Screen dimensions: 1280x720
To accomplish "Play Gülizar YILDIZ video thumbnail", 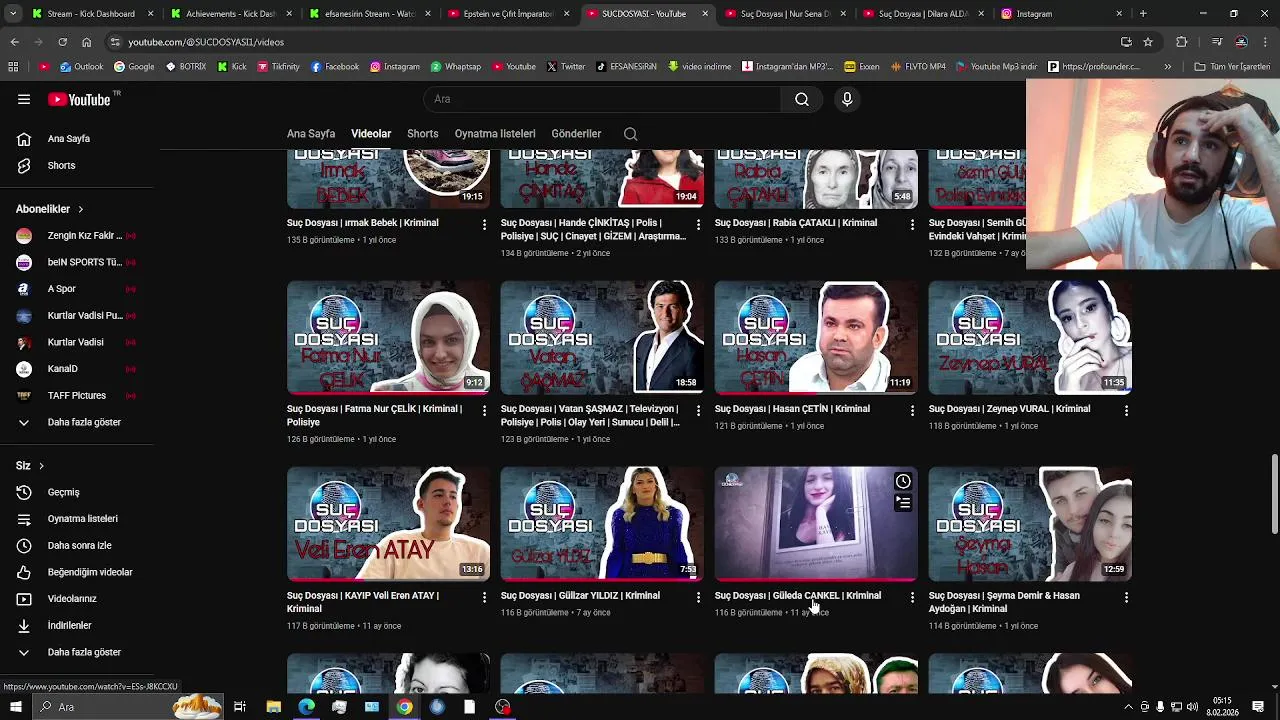I will (602, 524).
